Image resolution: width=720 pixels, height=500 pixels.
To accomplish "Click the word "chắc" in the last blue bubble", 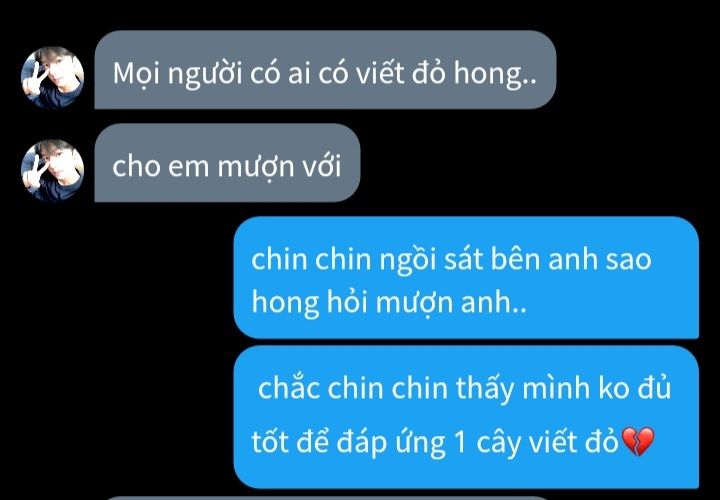I will pos(289,388).
